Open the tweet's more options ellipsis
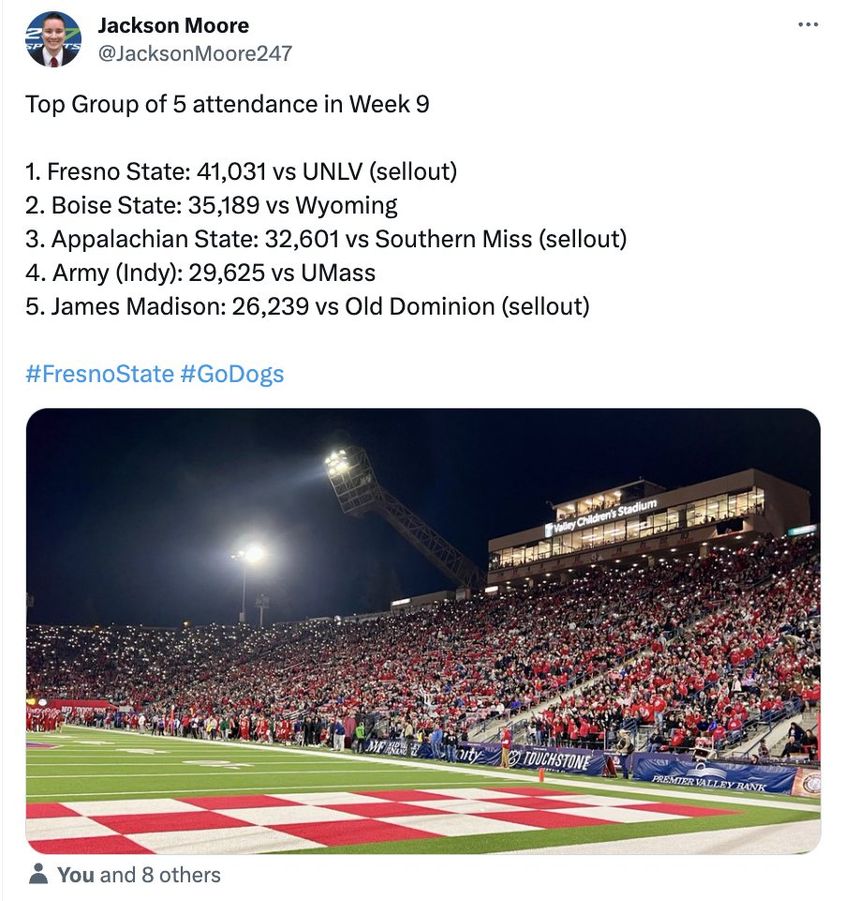 coord(808,25)
